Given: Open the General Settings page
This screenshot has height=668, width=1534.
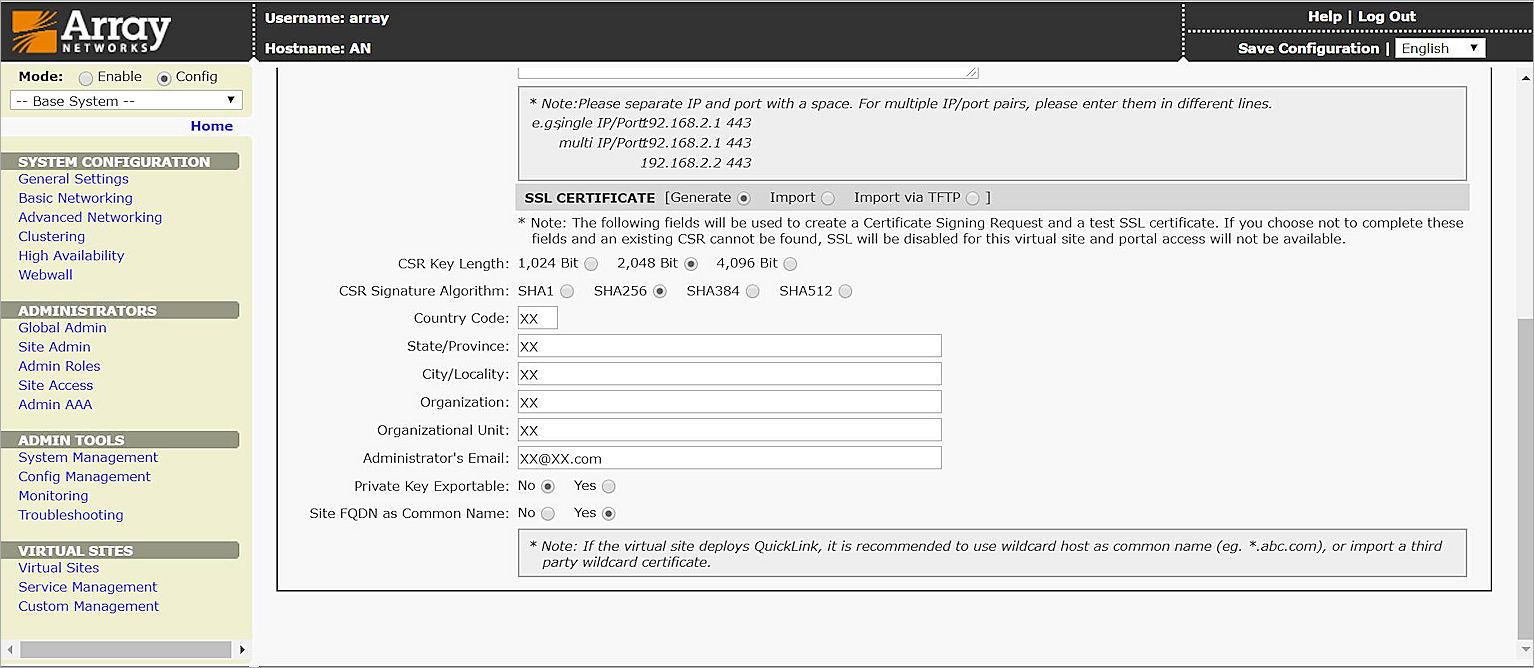Looking at the screenshot, I should [73, 178].
